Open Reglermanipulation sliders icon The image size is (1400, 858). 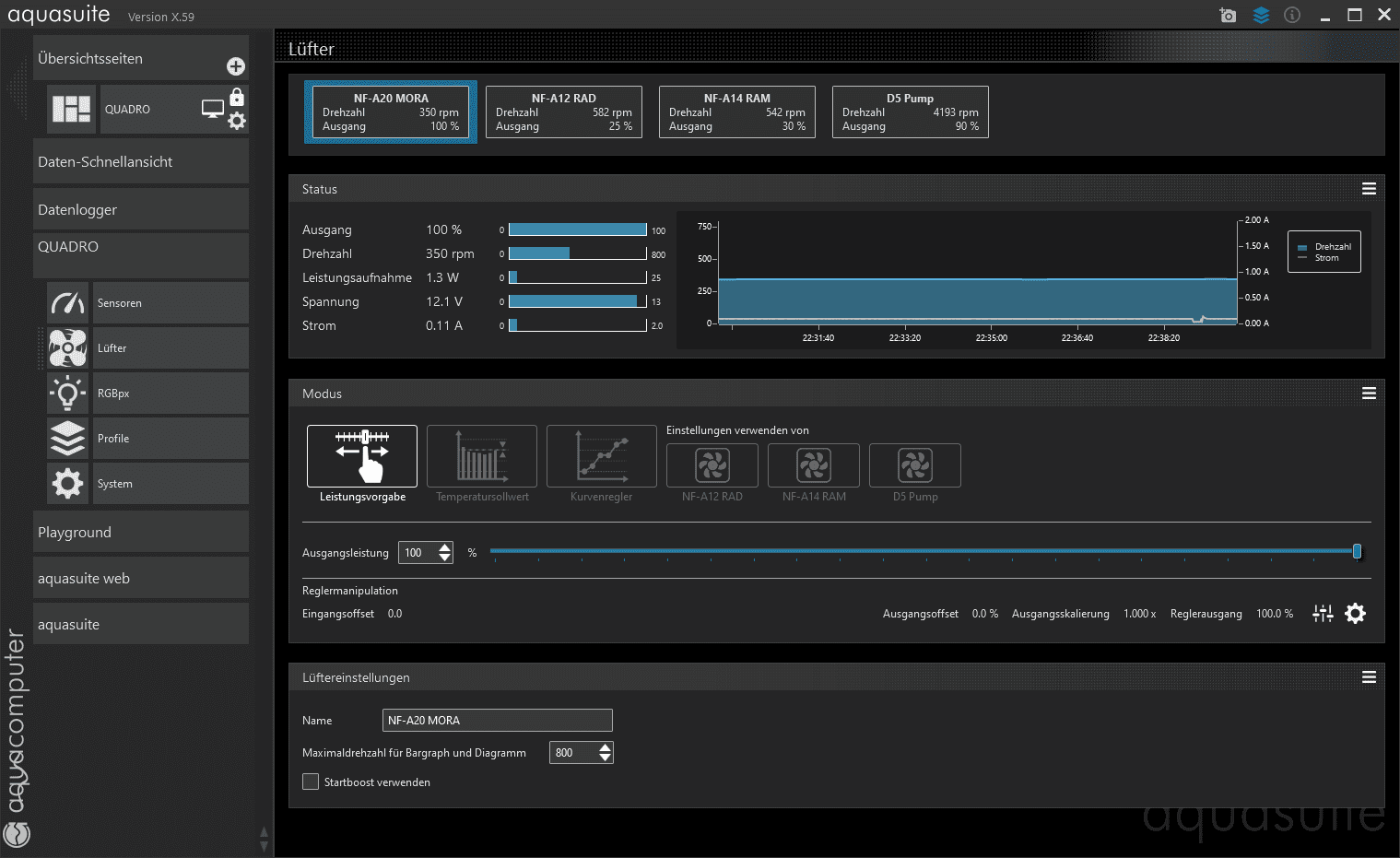[1323, 614]
